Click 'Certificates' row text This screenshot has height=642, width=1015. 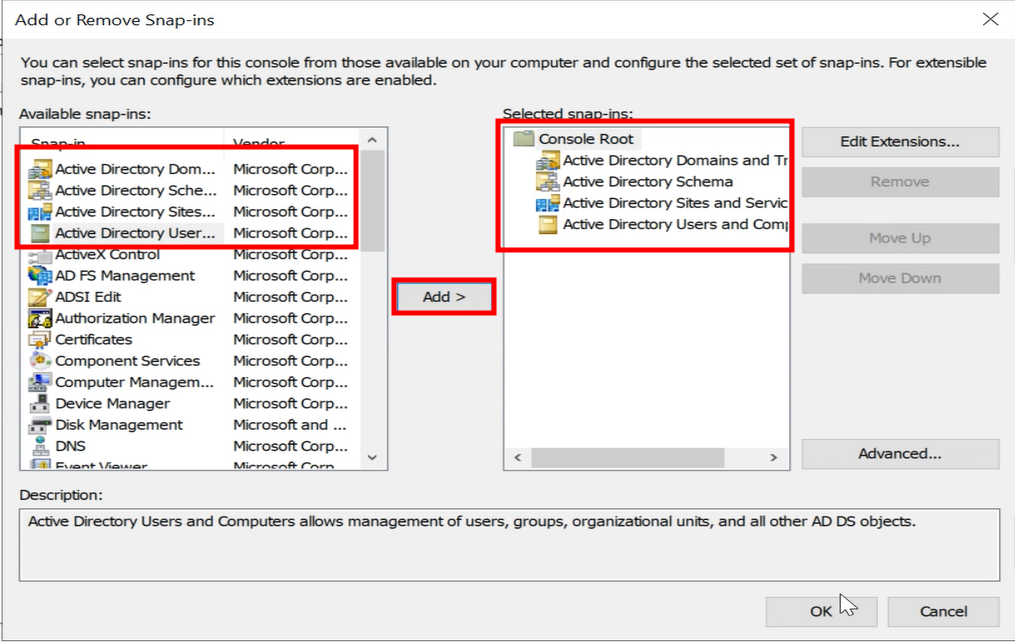[94, 340]
